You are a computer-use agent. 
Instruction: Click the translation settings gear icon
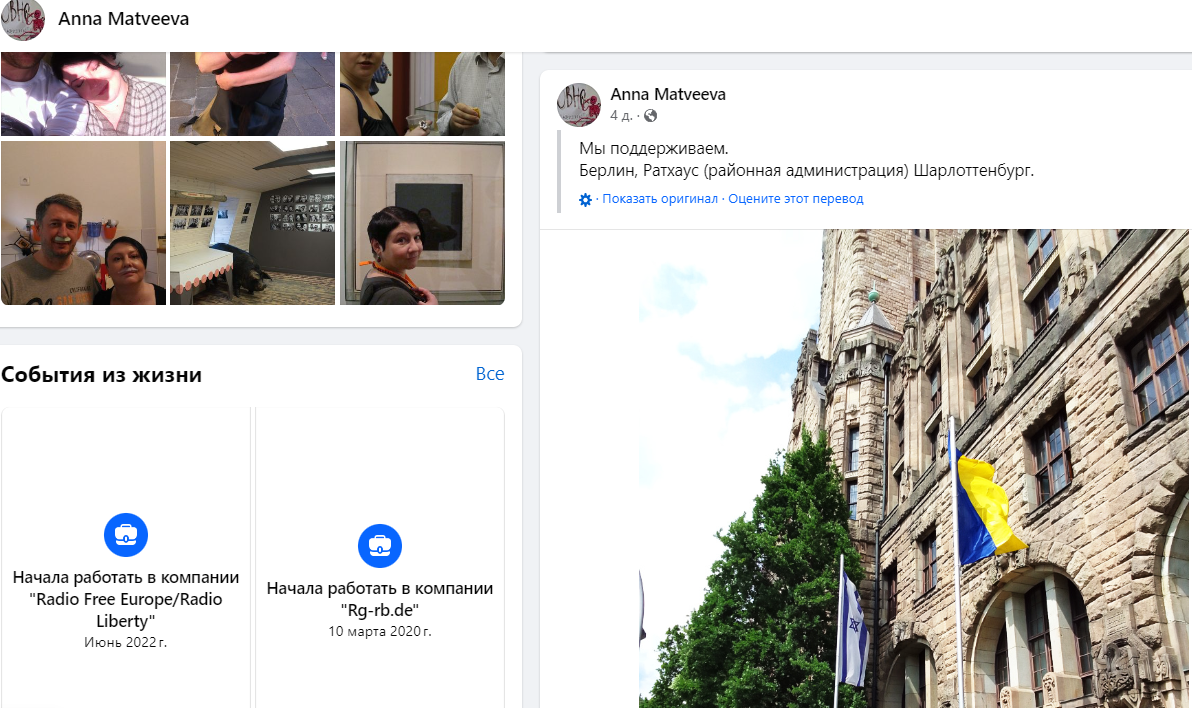tap(585, 199)
